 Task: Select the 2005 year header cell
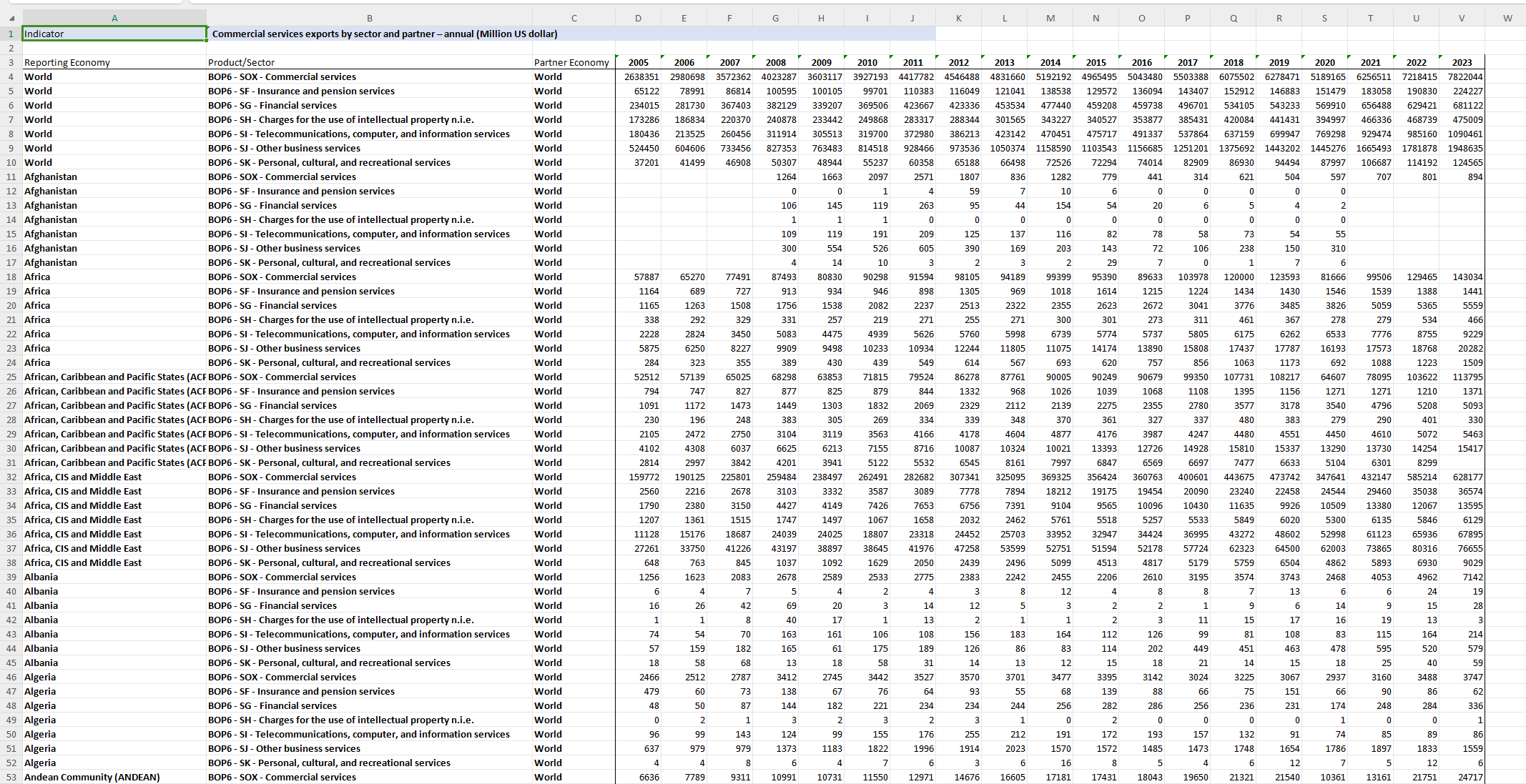(x=638, y=62)
